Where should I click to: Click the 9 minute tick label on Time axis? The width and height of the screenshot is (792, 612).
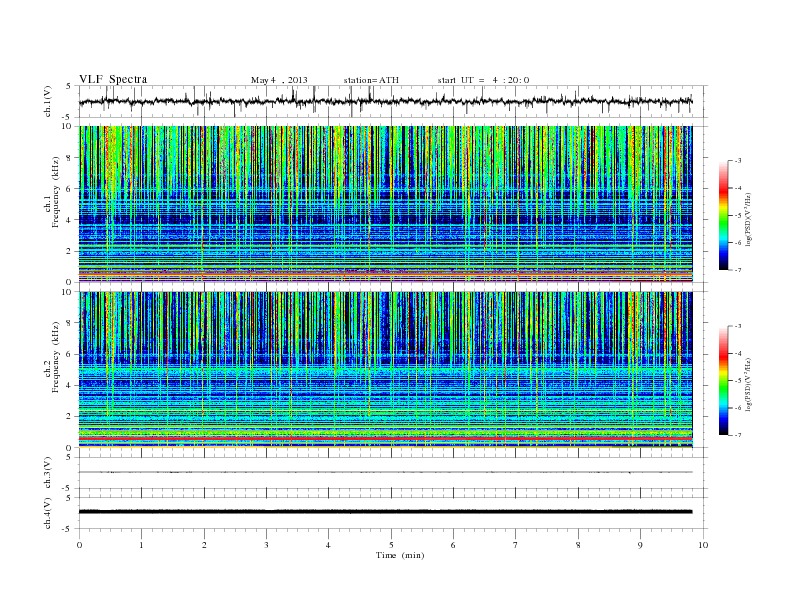[x=640, y=545]
